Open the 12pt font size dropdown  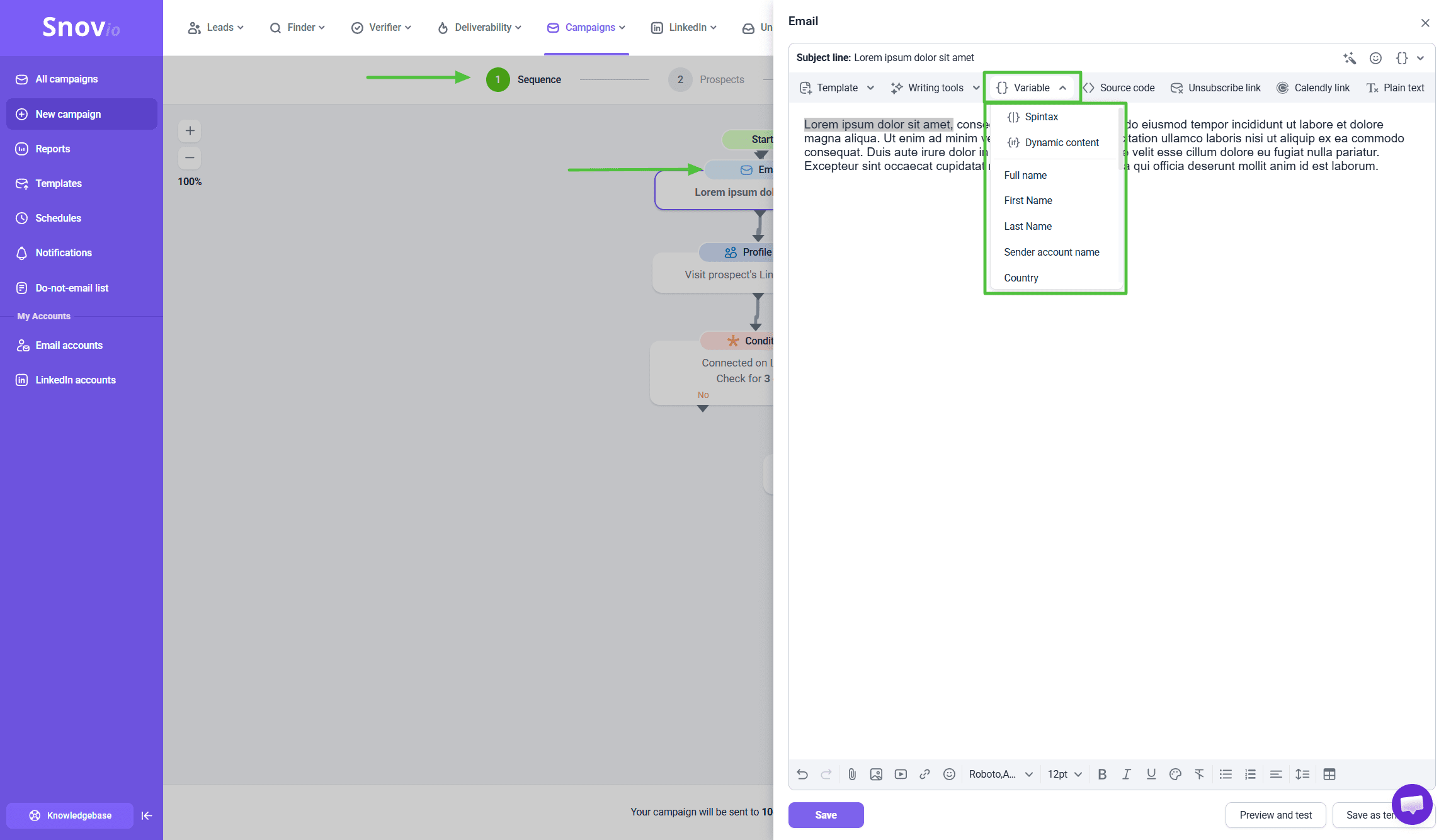pyautogui.click(x=1064, y=775)
